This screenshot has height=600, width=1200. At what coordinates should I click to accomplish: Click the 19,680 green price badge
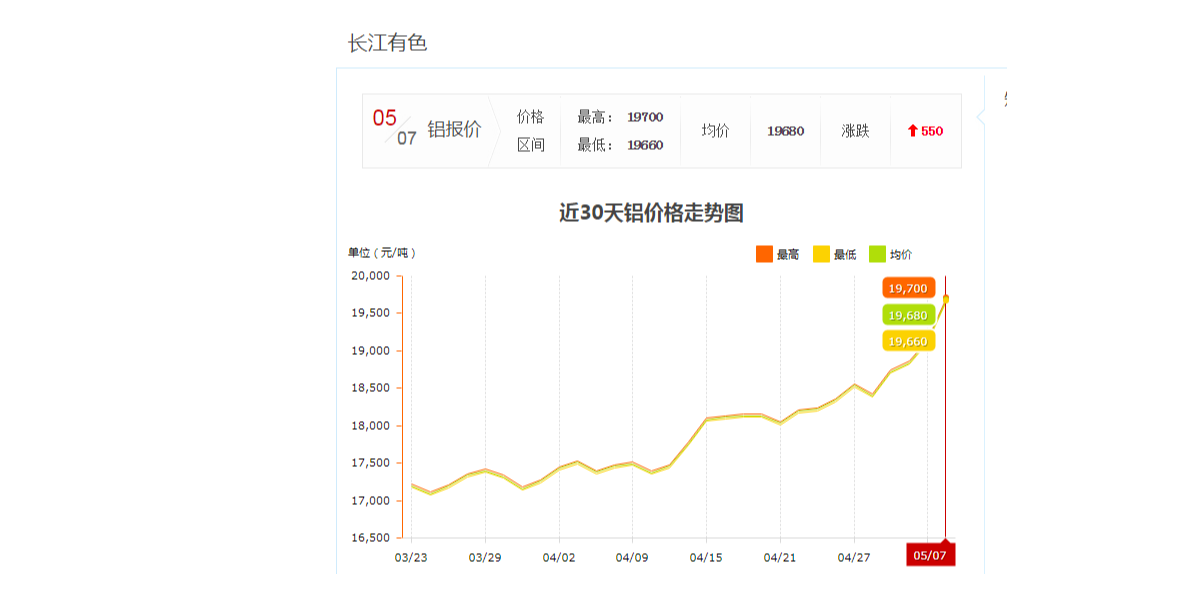906,314
